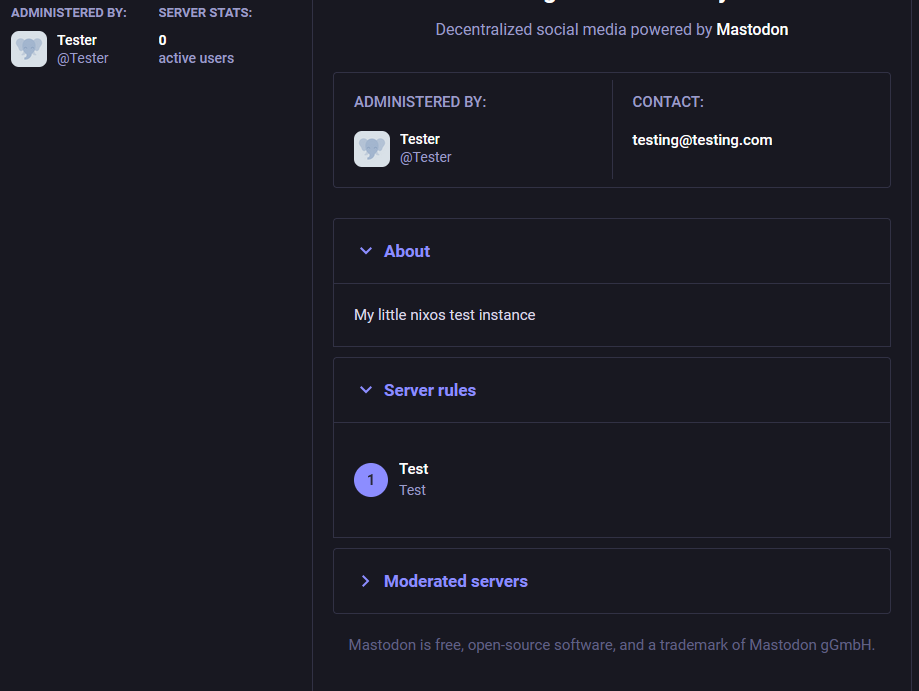This screenshot has width=919, height=691.
Task: Select the Tester name in the main panel
Action: (420, 139)
